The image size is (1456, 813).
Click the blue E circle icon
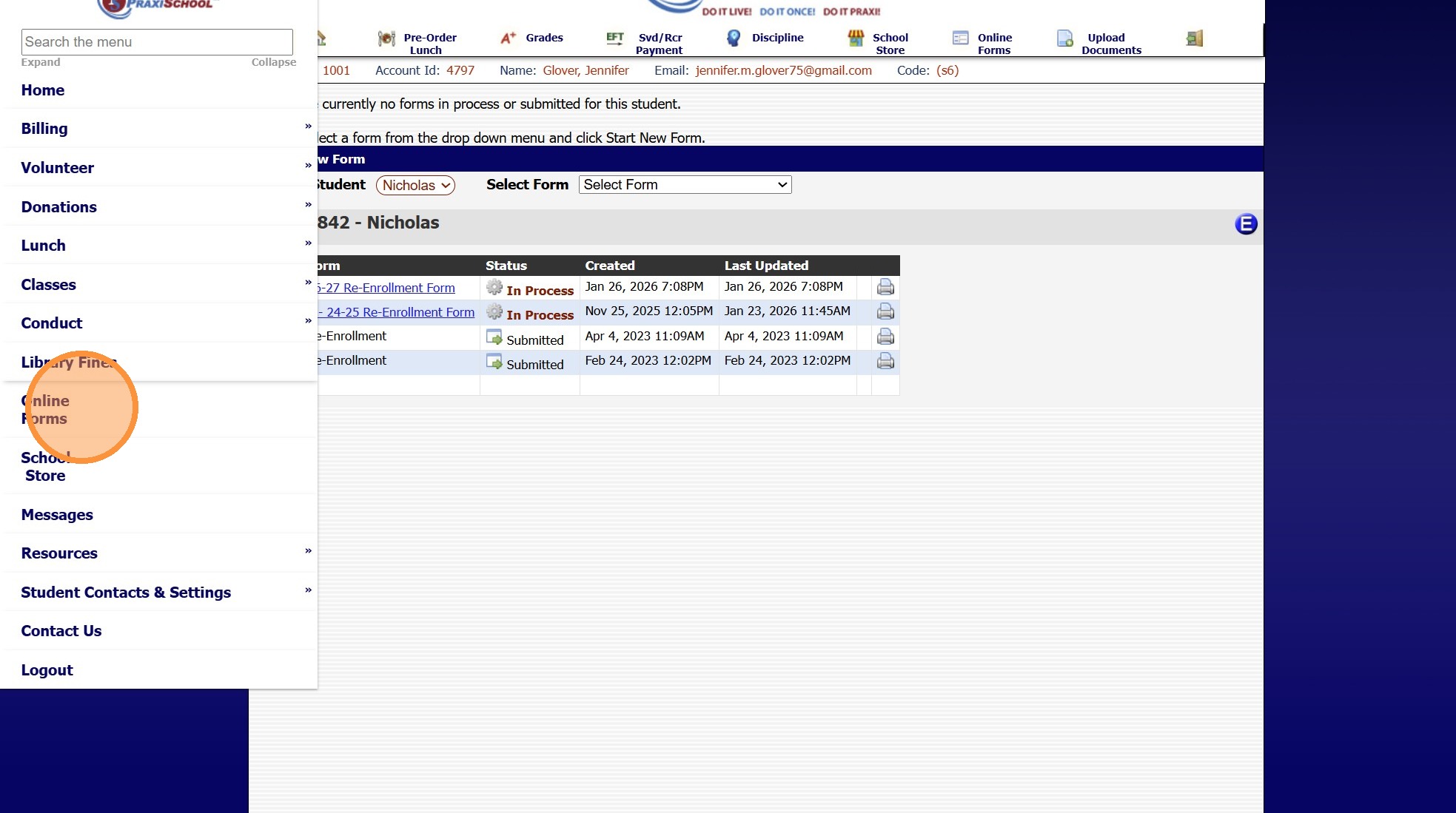(x=1246, y=223)
